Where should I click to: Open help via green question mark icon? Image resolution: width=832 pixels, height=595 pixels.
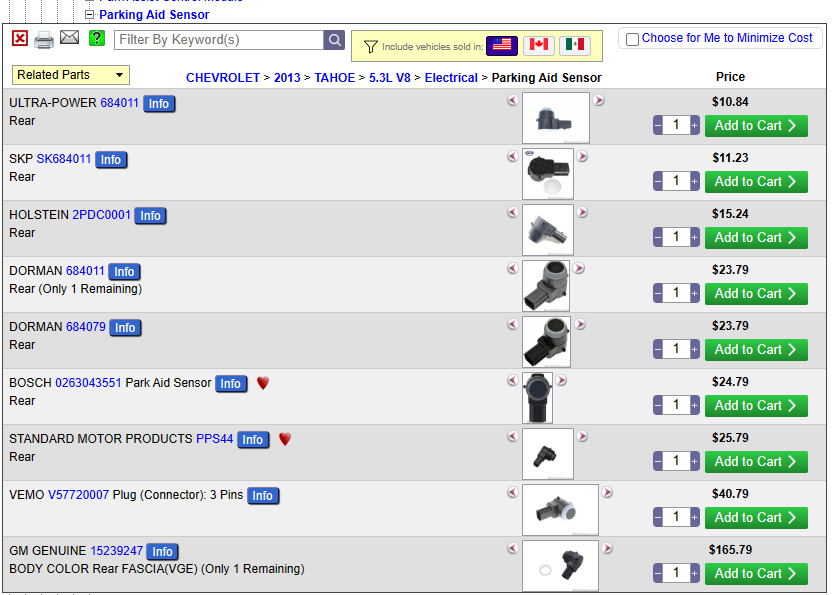[97, 38]
